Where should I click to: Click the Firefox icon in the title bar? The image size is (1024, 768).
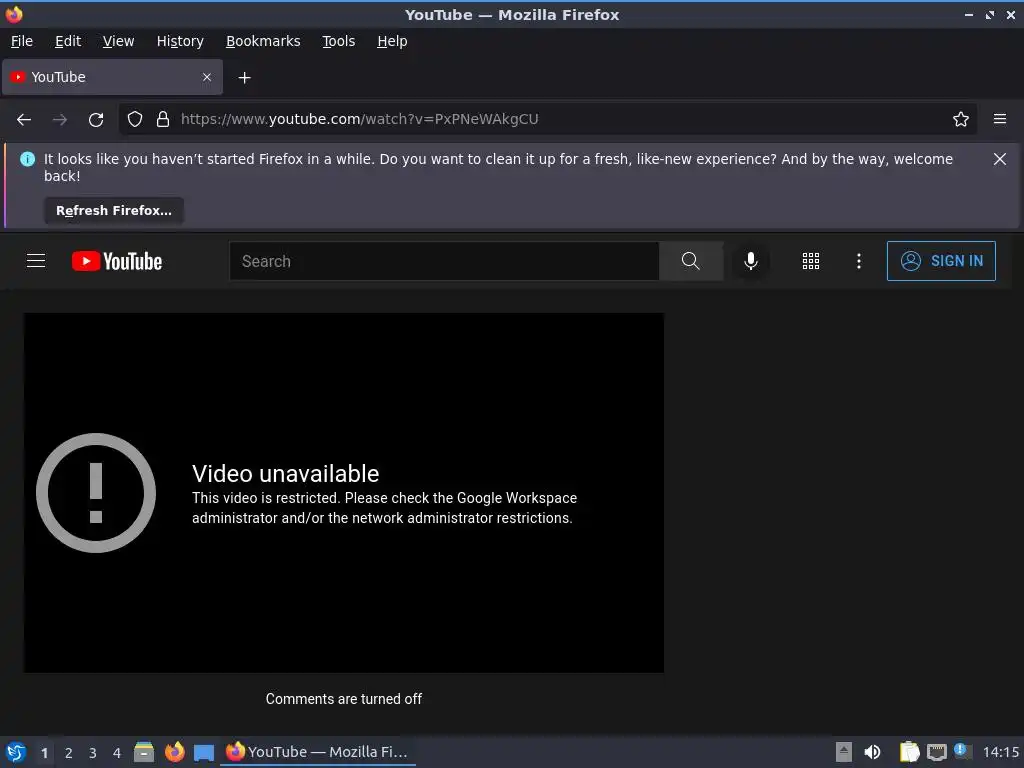click(x=14, y=14)
